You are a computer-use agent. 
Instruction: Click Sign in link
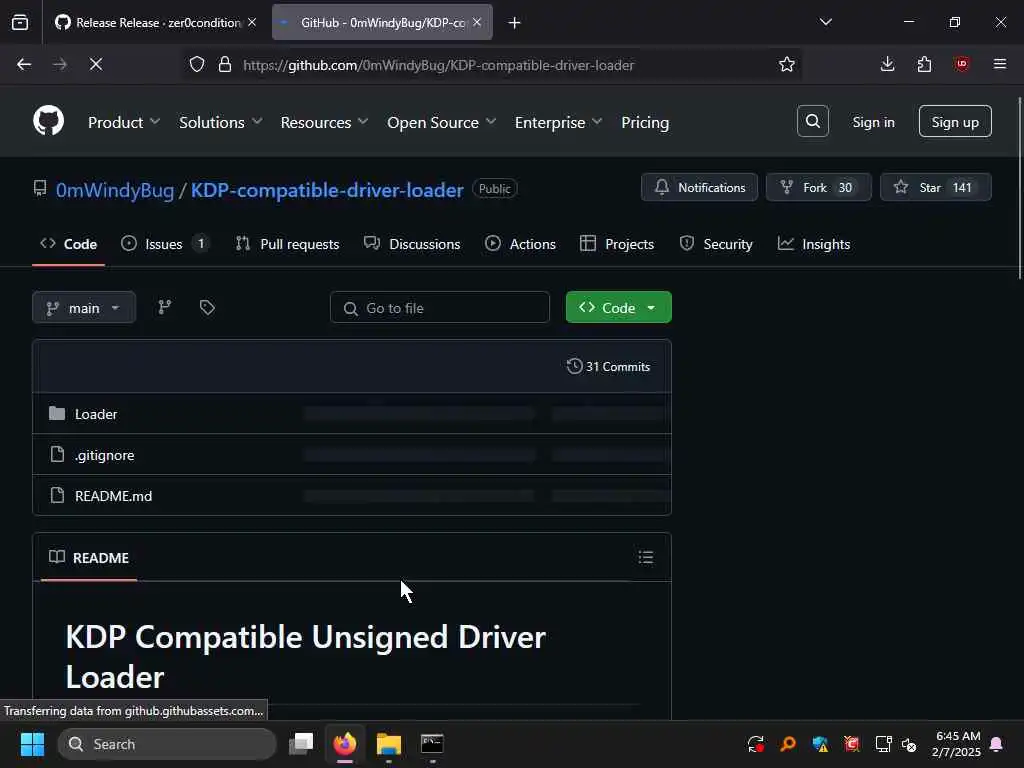[x=873, y=122]
